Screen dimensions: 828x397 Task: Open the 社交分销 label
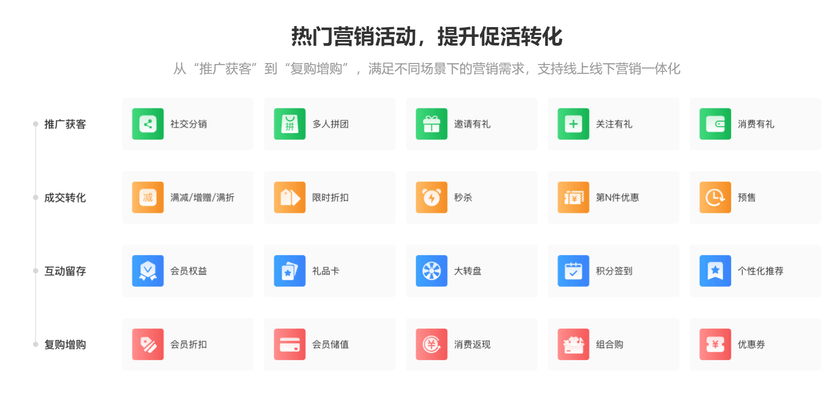(189, 125)
